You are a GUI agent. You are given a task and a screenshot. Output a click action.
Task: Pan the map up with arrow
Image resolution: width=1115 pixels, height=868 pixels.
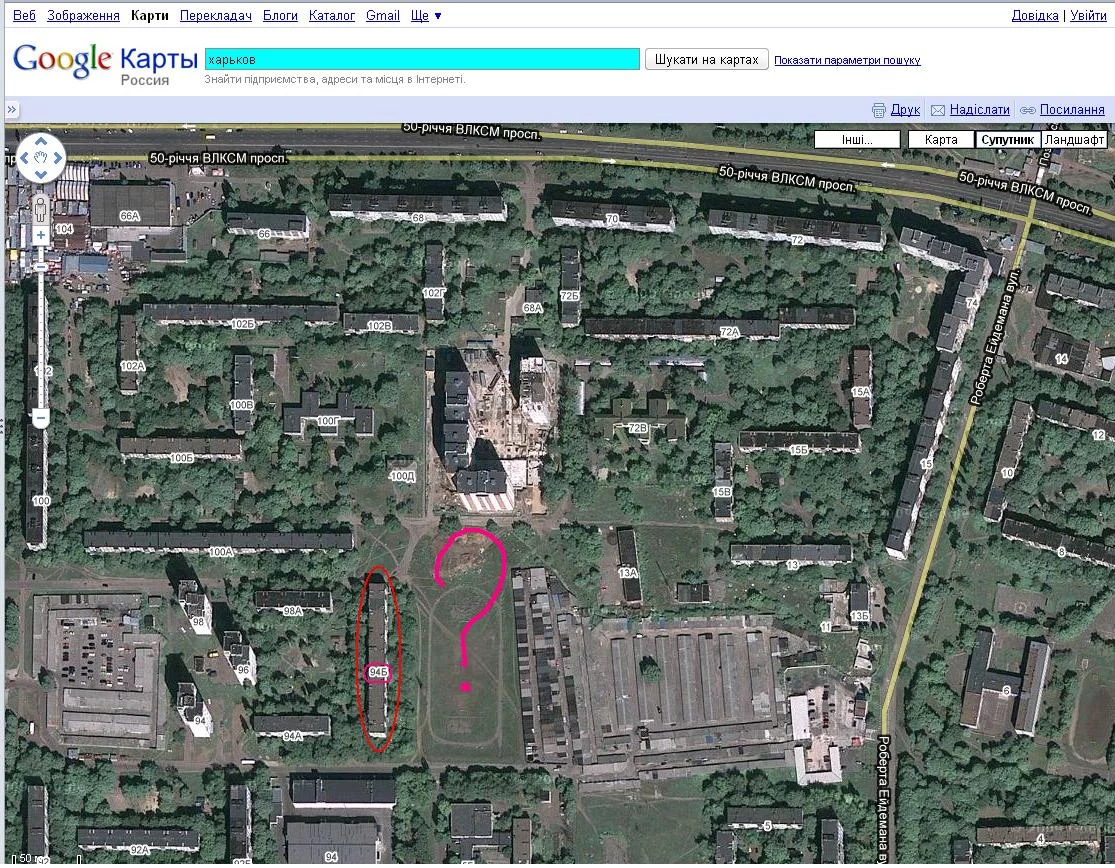(41, 141)
